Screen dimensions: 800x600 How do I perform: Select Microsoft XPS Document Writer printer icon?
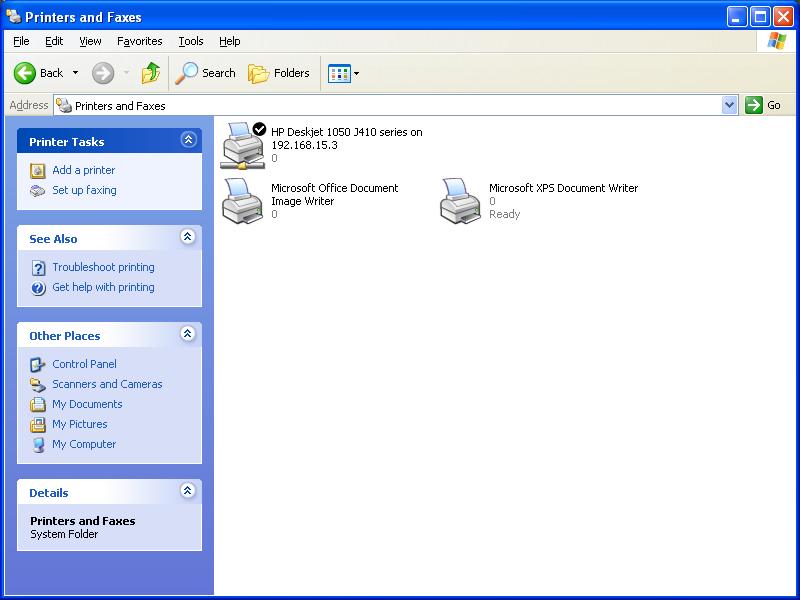[x=460, y=200]
